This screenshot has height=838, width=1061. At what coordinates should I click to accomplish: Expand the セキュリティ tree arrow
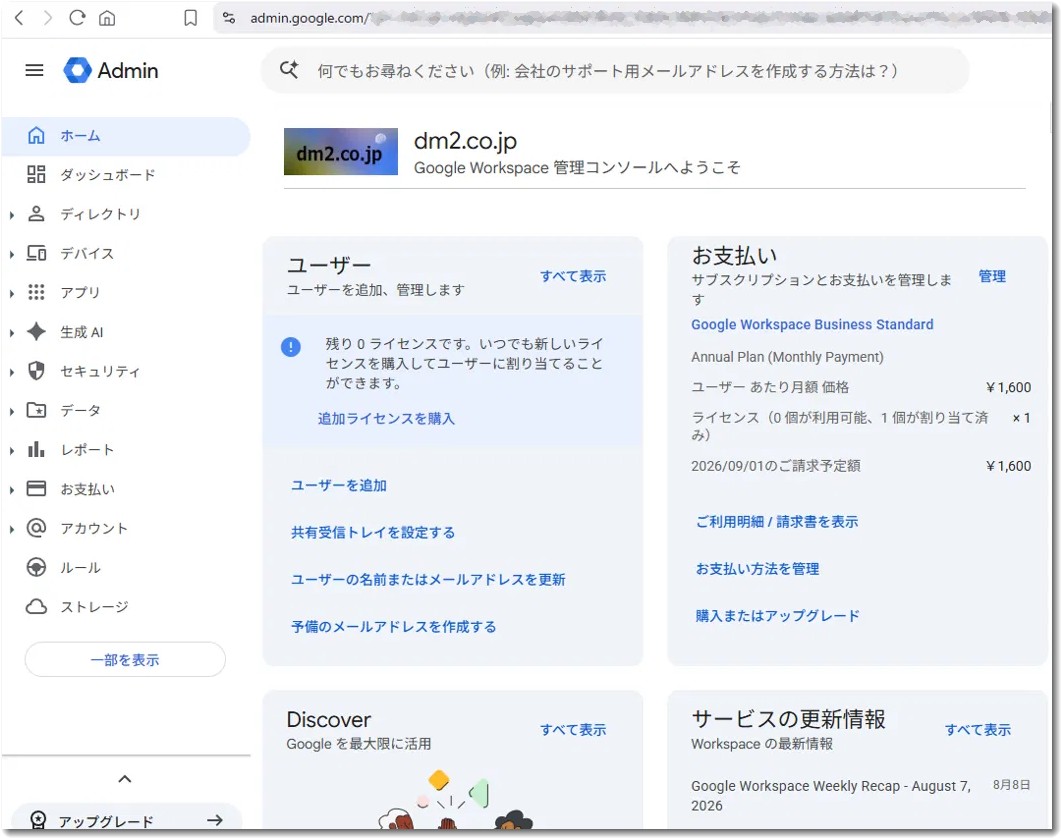coord(12,372)
